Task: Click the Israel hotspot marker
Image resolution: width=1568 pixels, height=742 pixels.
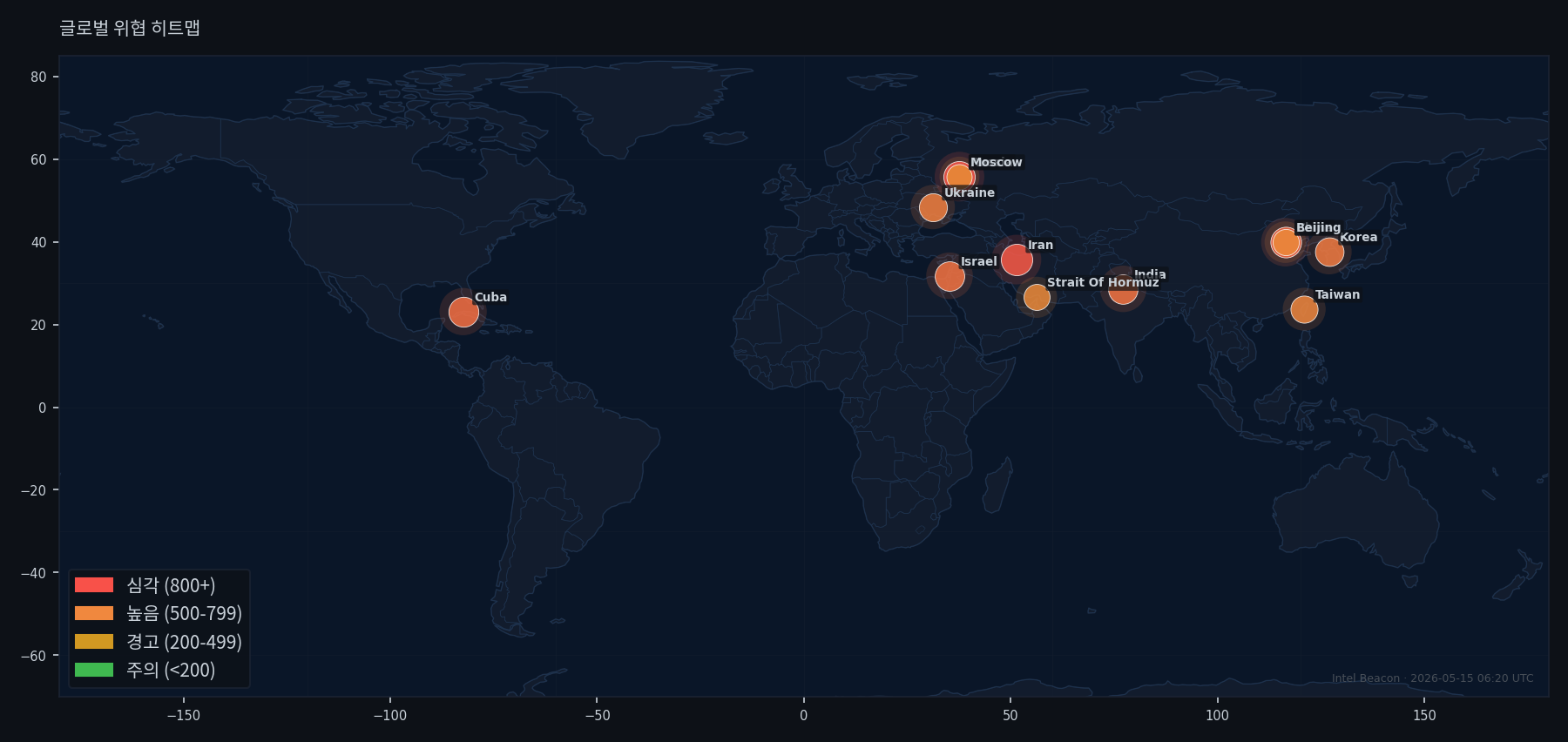Action: 950,277
